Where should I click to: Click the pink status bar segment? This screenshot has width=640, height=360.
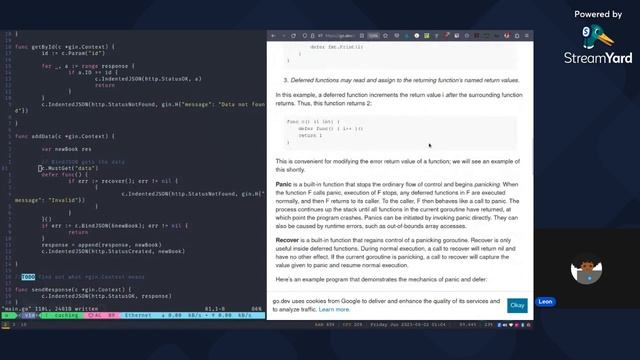coord(102,316)
